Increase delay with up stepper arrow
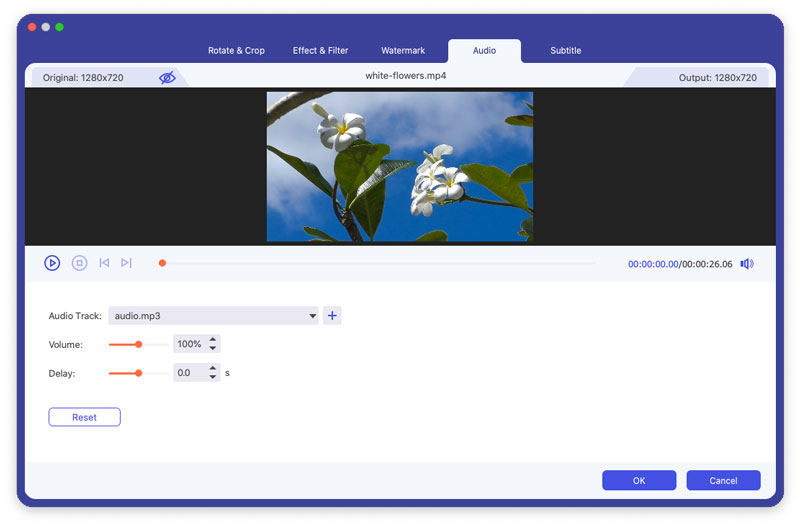Image resolution: width=800 pixels, height=526 pixels. point(213,368)
